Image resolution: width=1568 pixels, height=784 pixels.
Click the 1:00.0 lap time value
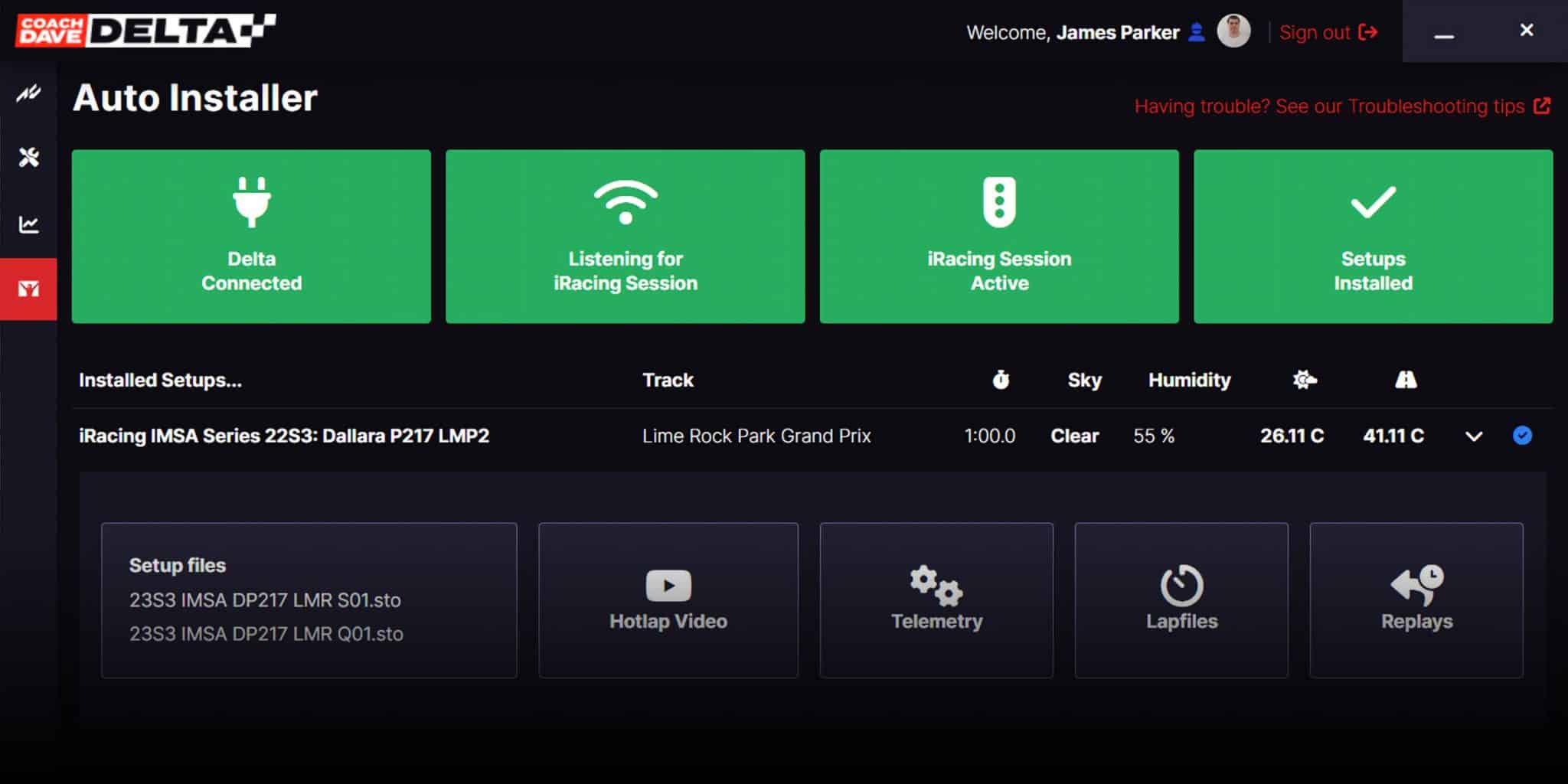(989, 436)
